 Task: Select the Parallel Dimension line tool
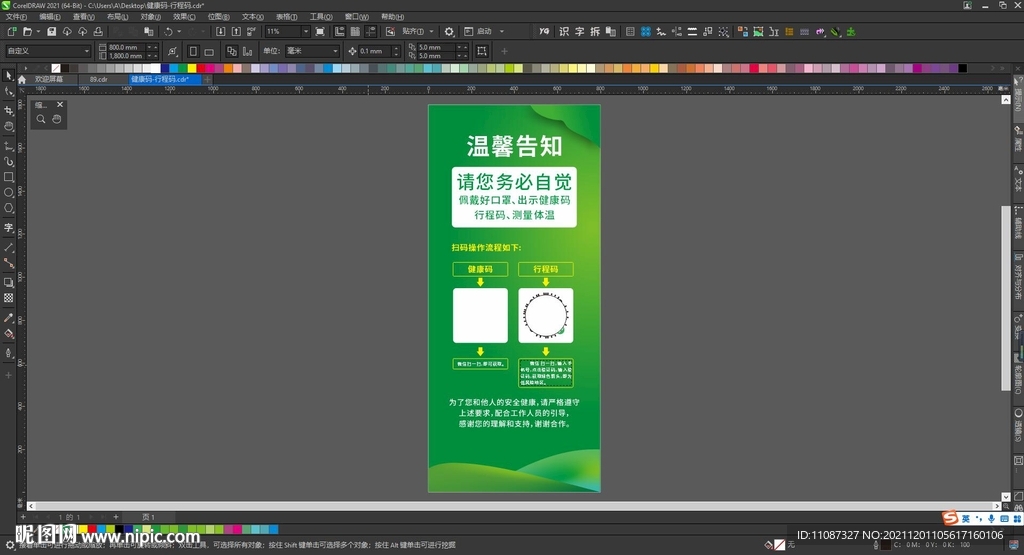[8, 247]
